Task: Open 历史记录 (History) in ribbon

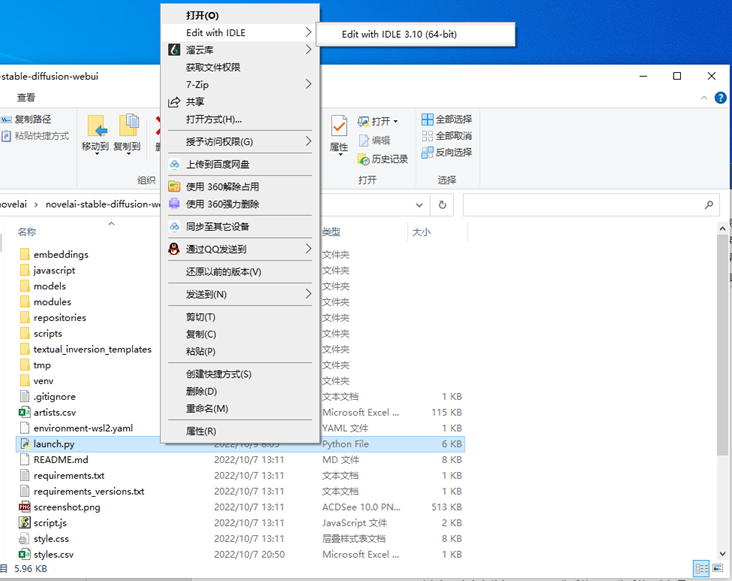Action: (x=383, y=159)
